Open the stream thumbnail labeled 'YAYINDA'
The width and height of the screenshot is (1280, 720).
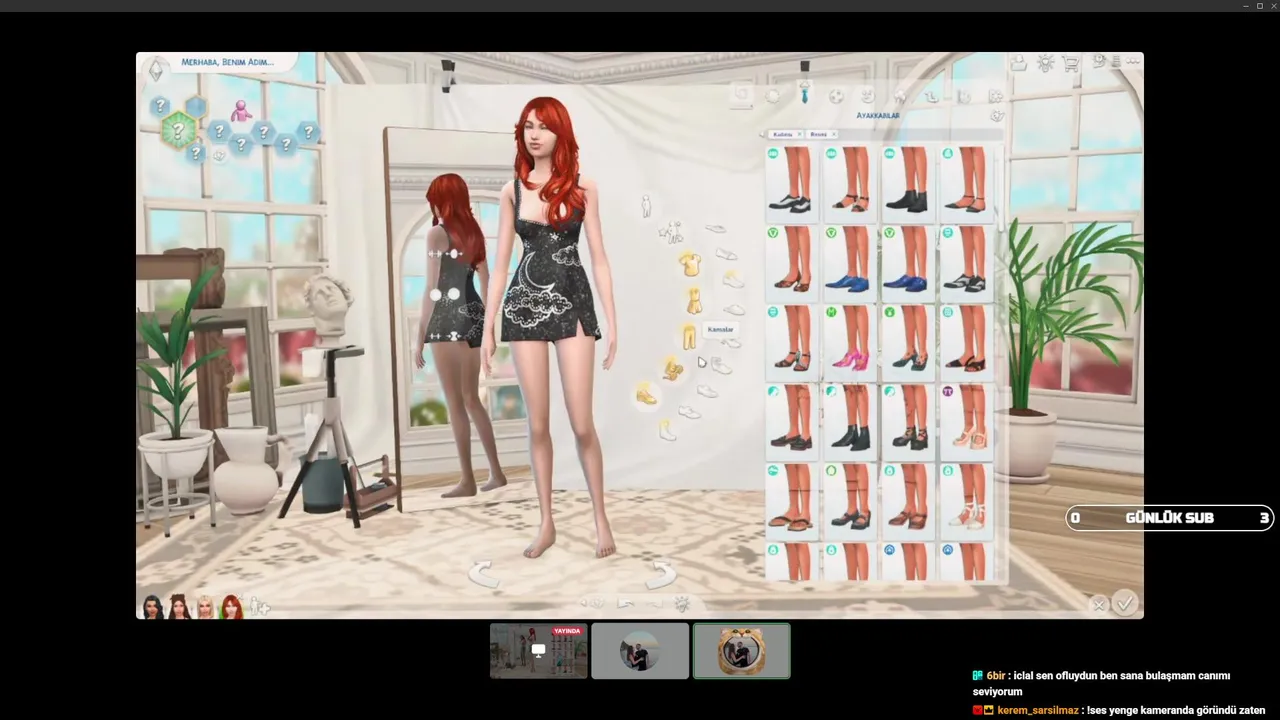point(538,651)
